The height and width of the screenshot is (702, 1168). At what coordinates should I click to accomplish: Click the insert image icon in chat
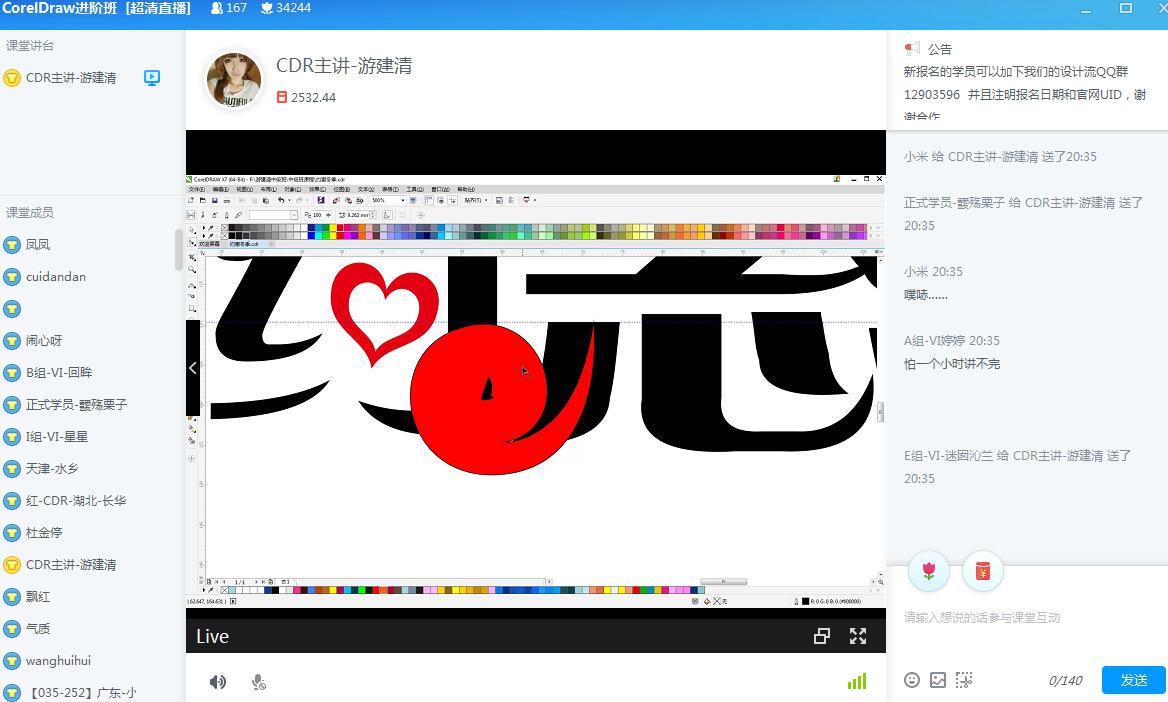(937, 680)
